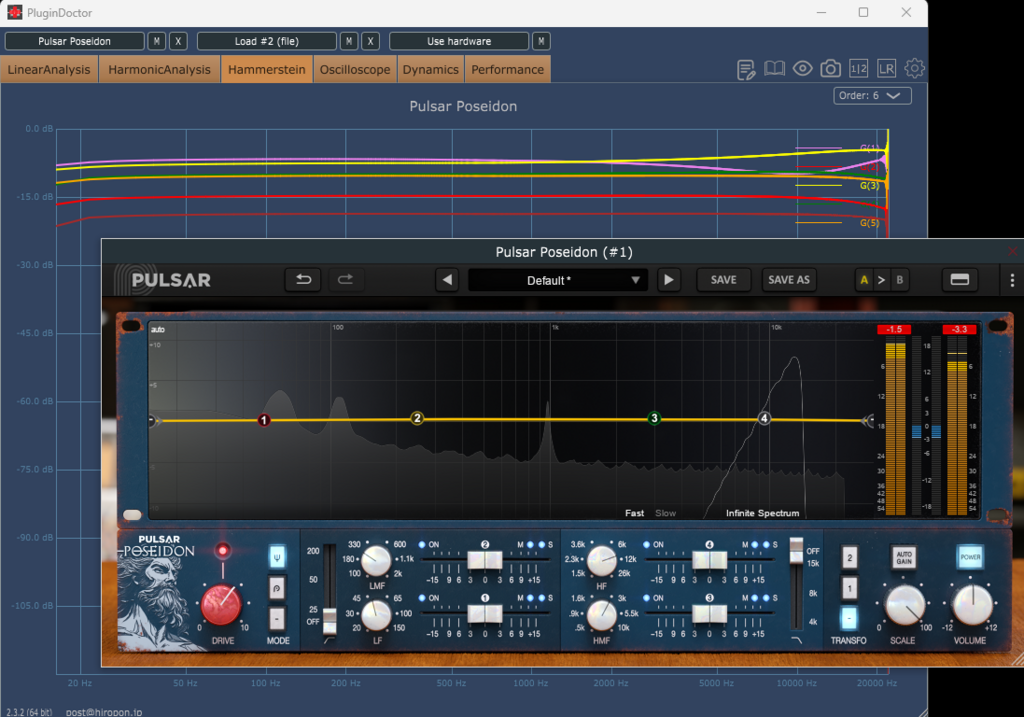Open PluginDoctor settings gear
Image resolution: width=1024 pixels, height=717 pixels.
point(914,69)
